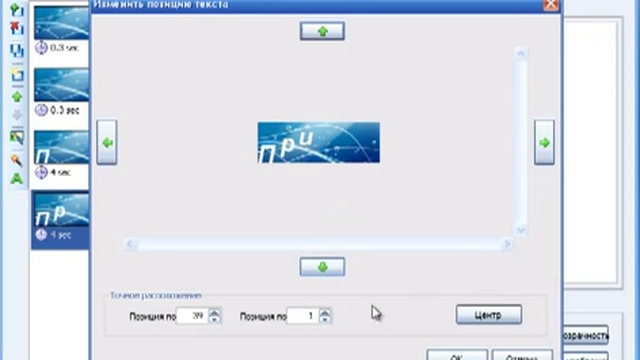Click the '4 sec' duration text of the third frame
Viewport: 640px width, 360px height.
(x=60, y=172)
